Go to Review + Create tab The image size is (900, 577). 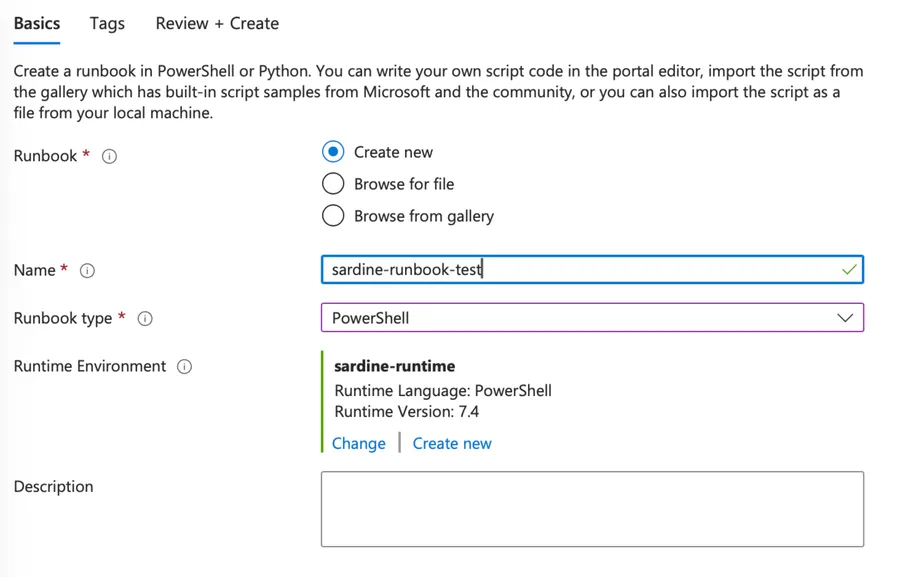[217, 23]
